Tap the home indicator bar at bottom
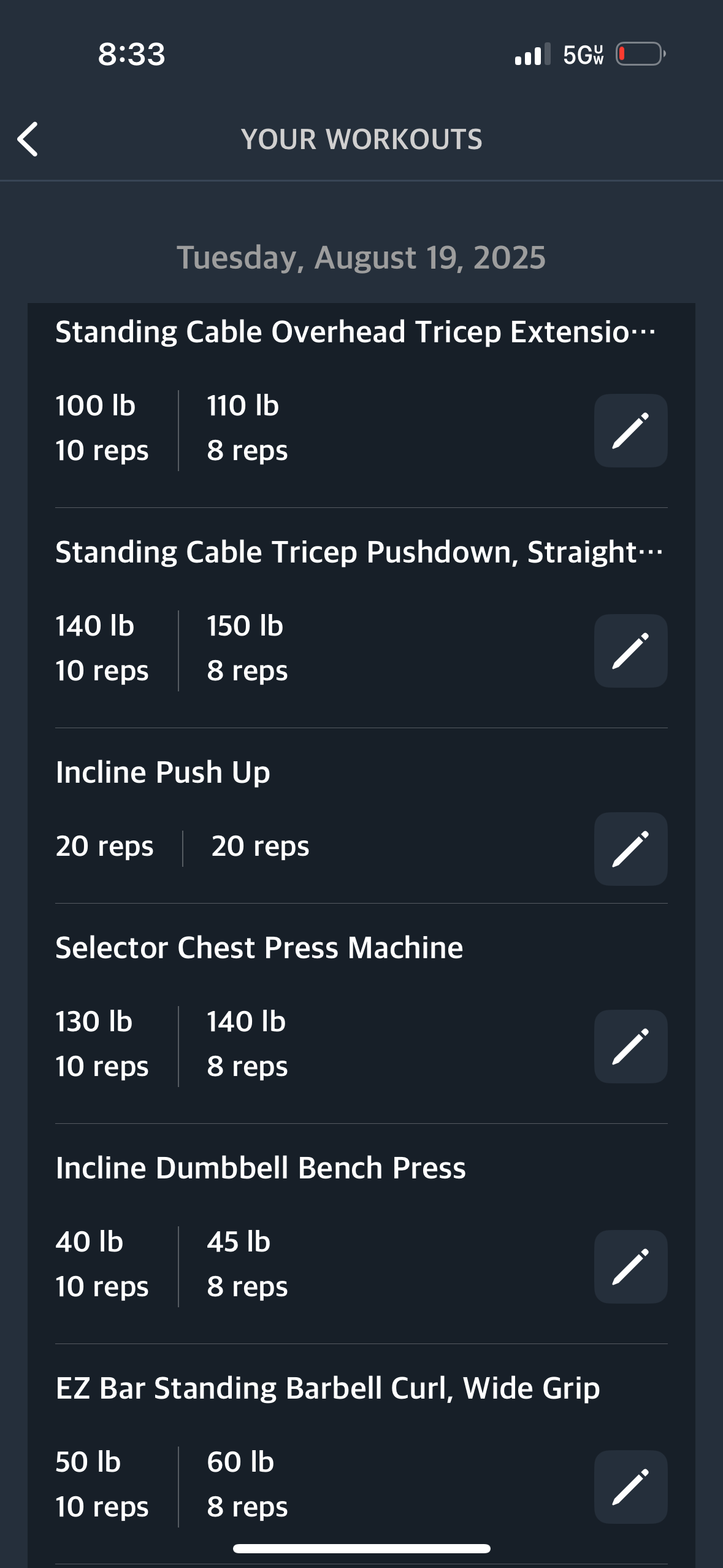The width and height of the screenshot is (723, 1568). click(x=361, y=1548)
